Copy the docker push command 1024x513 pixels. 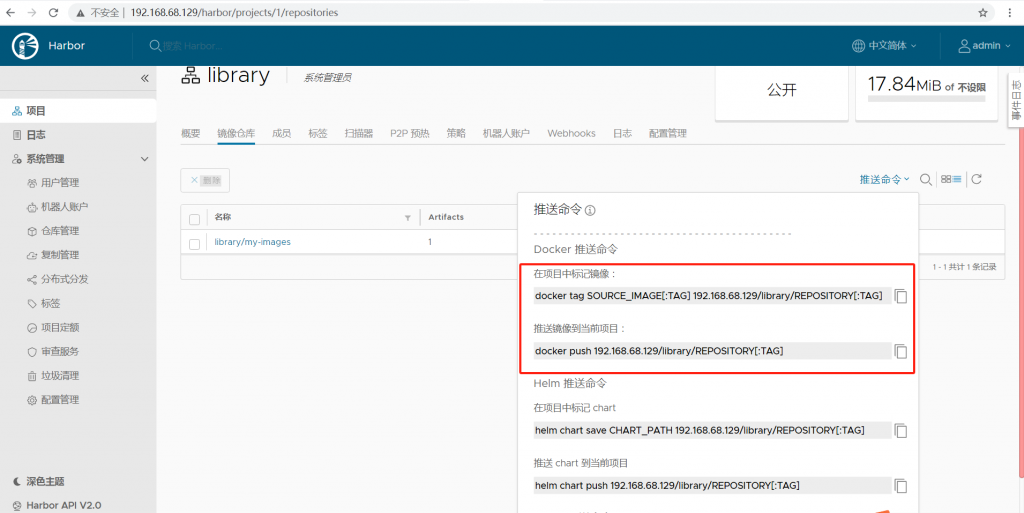pos(901,351)
